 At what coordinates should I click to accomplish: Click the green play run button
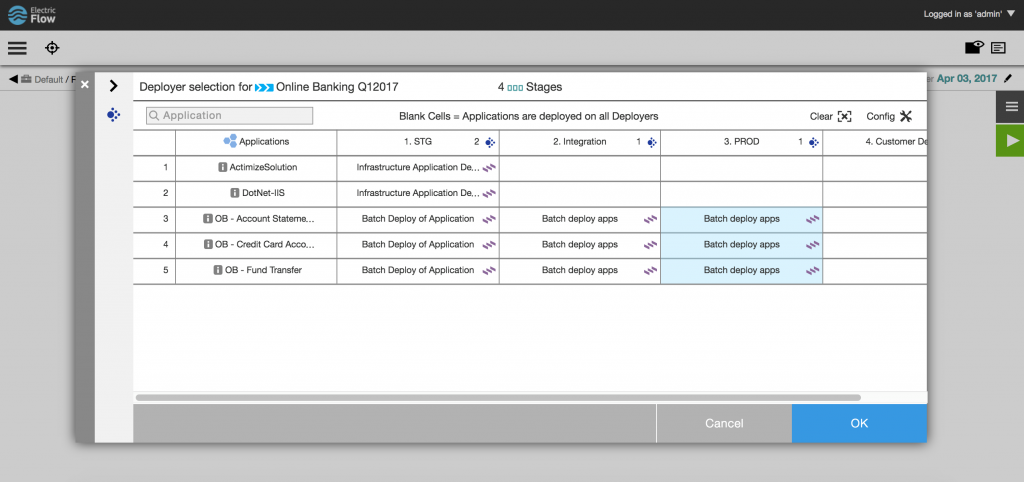(1010, 140)
